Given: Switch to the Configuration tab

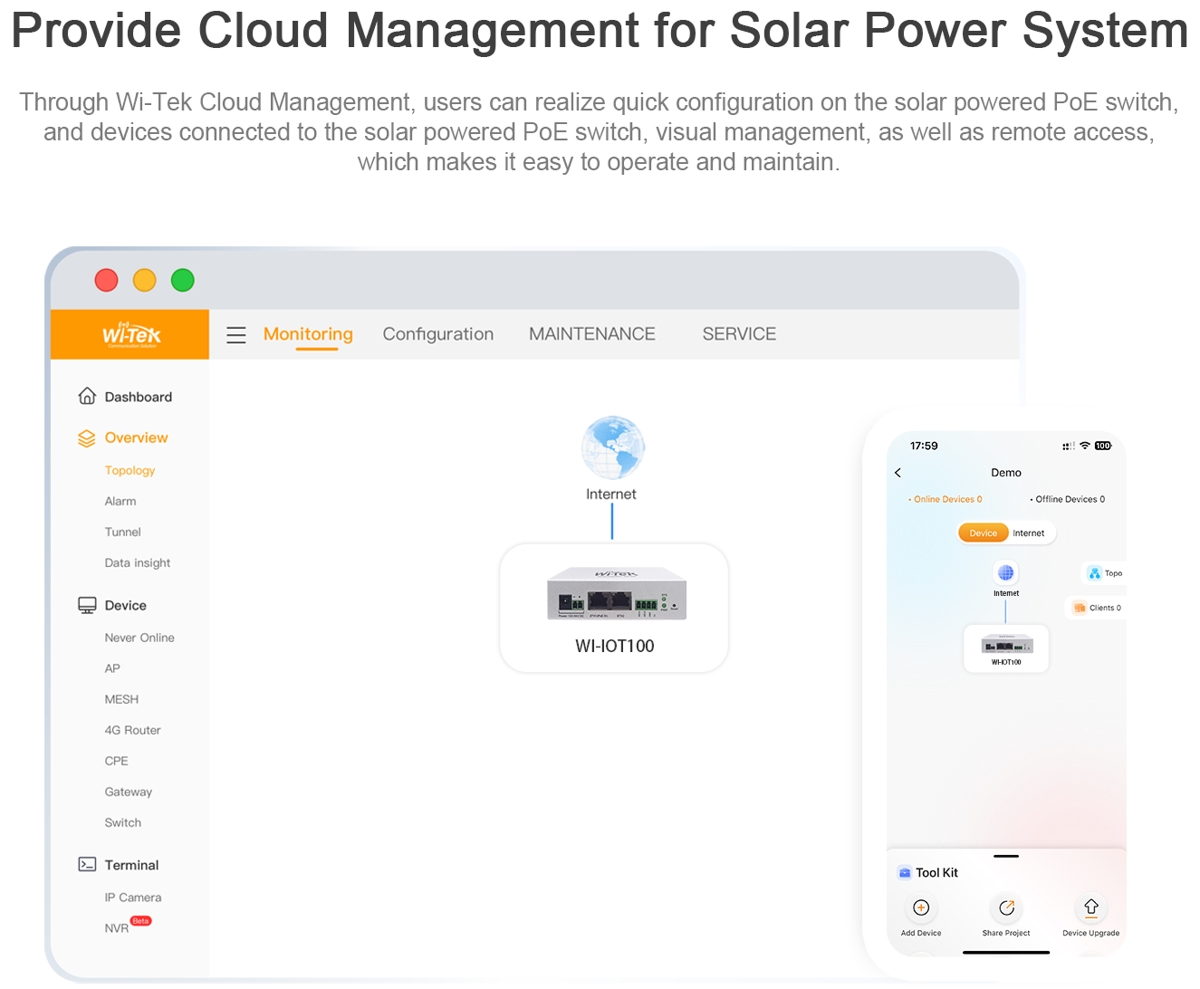Looking at the screenshot, I should tap(438, 335).
